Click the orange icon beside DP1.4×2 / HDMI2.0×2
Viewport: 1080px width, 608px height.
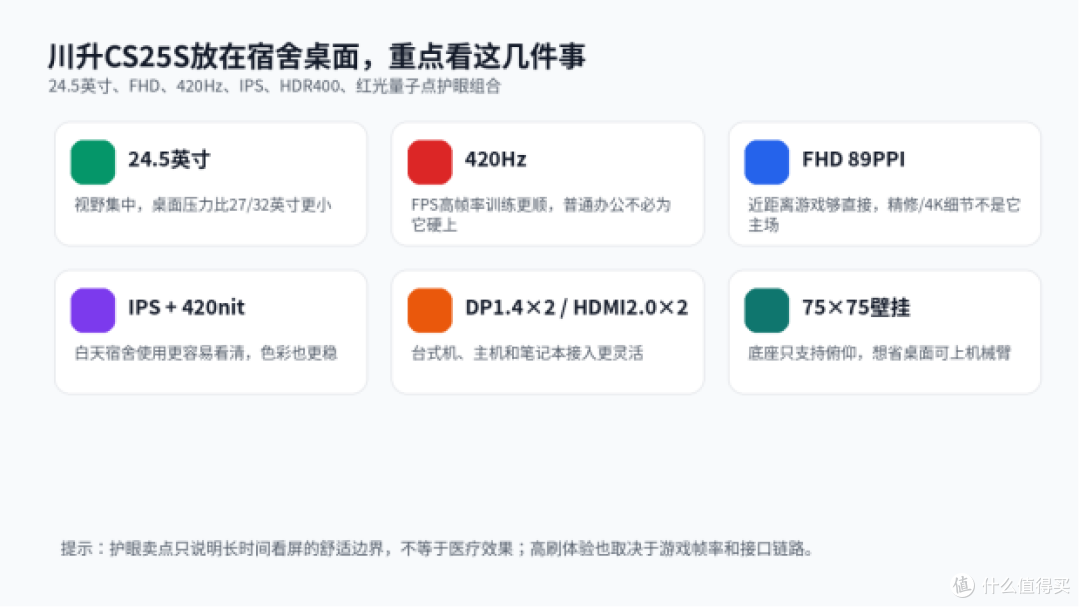[x=430, y=311]
